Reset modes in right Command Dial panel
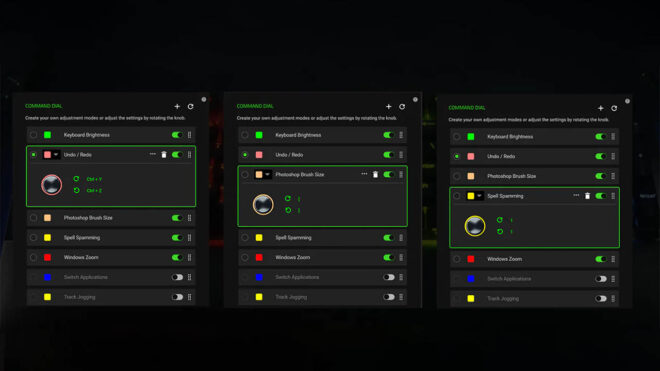660x371 pixels. [x=614, y=108]
